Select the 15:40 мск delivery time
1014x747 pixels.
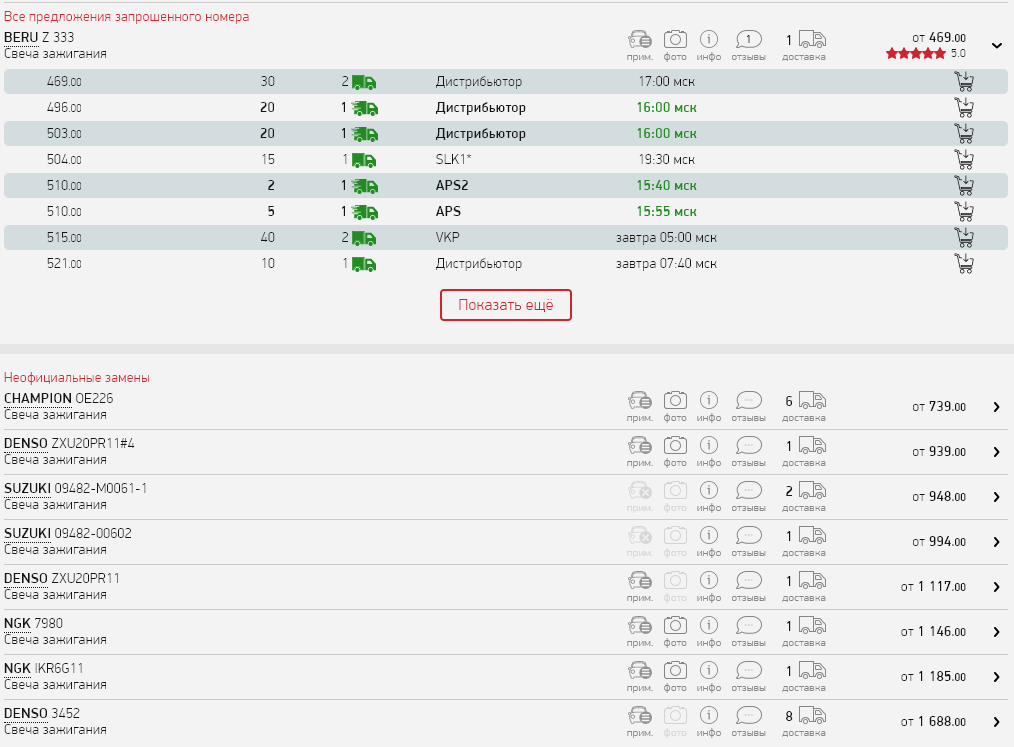pyautogui.click(x=666, y=186)
